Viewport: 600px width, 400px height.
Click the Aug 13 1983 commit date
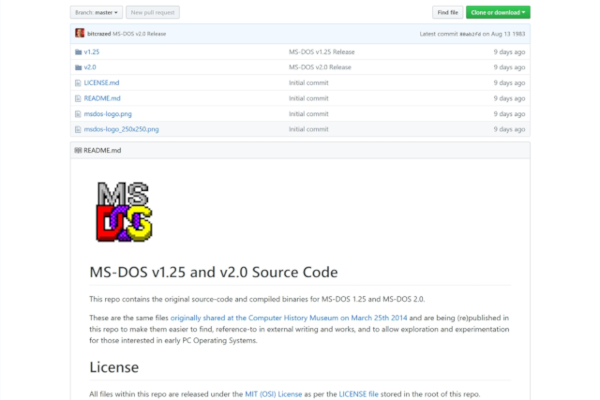[x=508, y=34]
